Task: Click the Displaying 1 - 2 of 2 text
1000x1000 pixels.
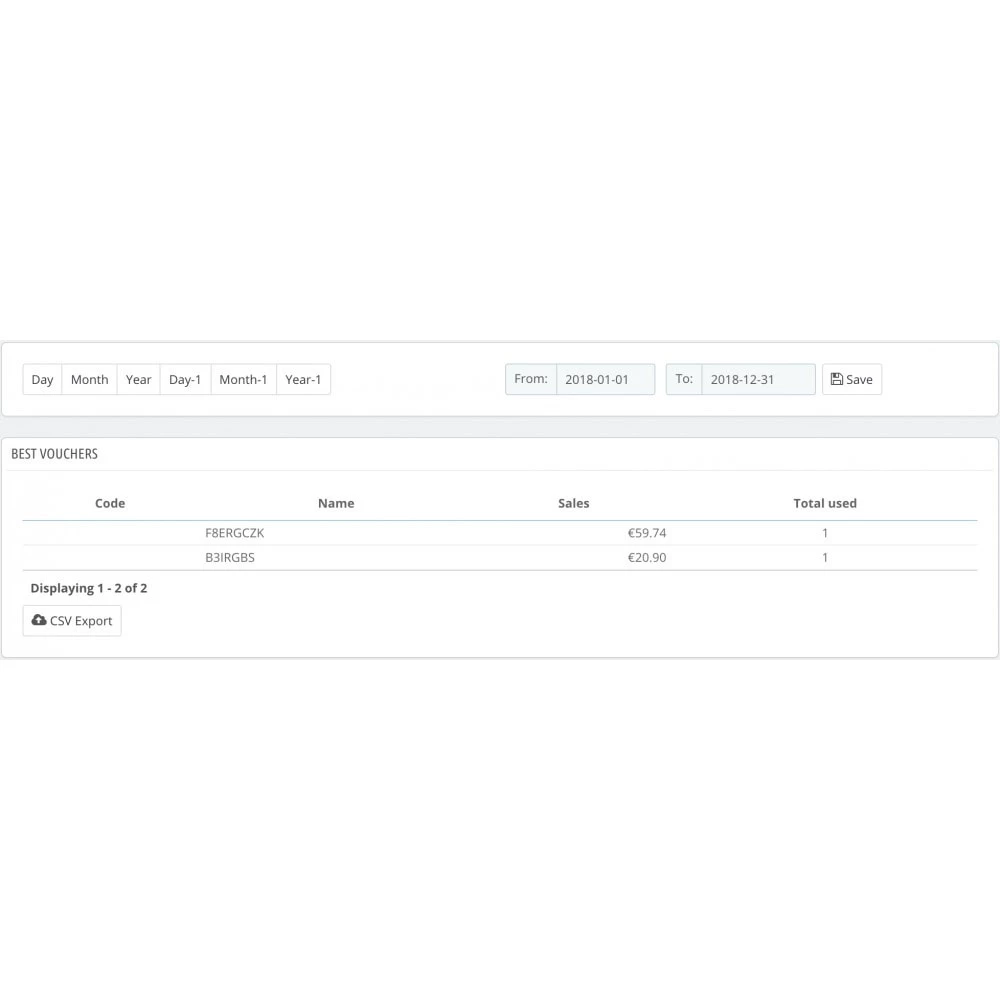Action: pos(89,588)
